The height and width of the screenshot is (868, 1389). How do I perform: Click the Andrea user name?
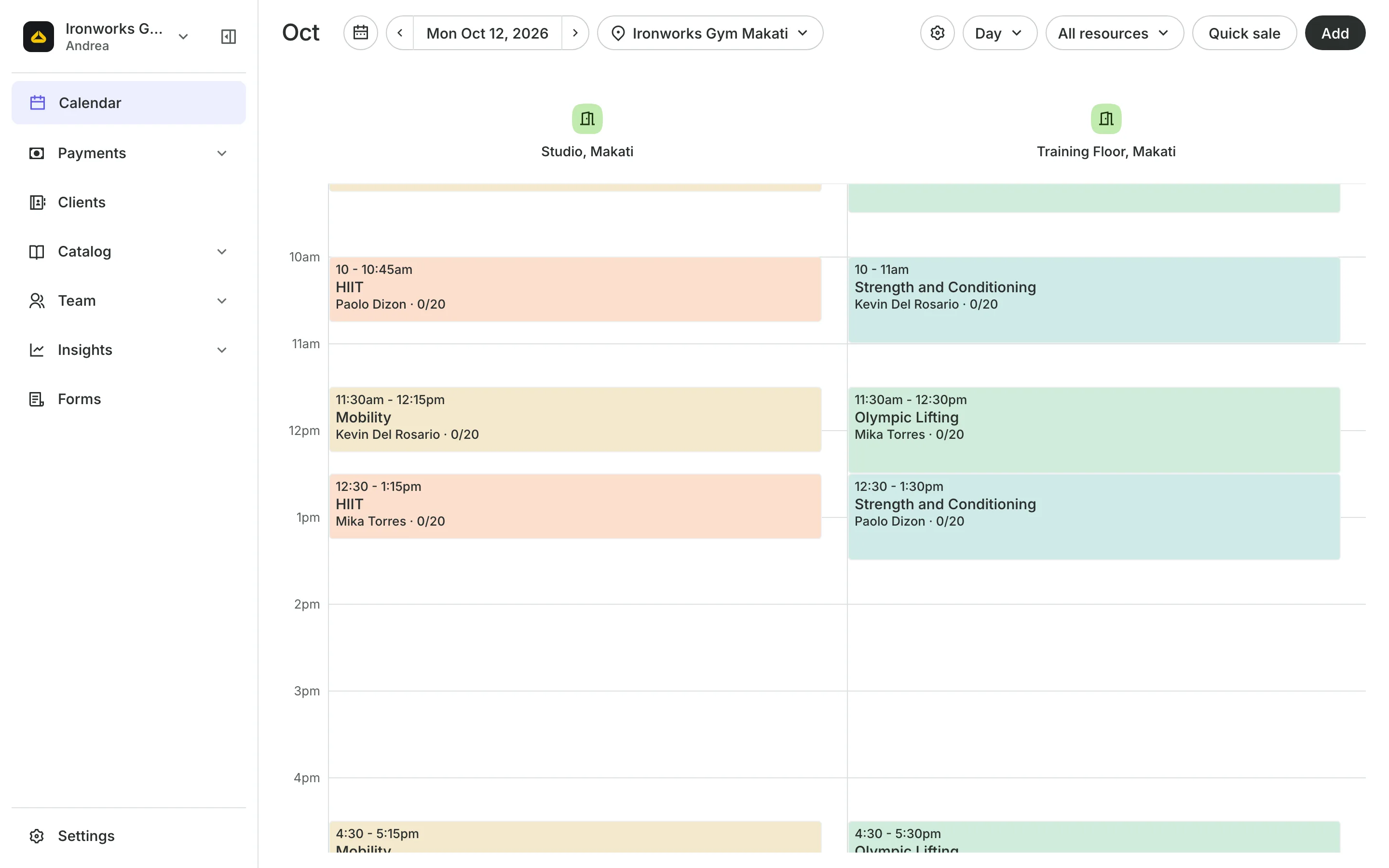click(x=87, y=46)
